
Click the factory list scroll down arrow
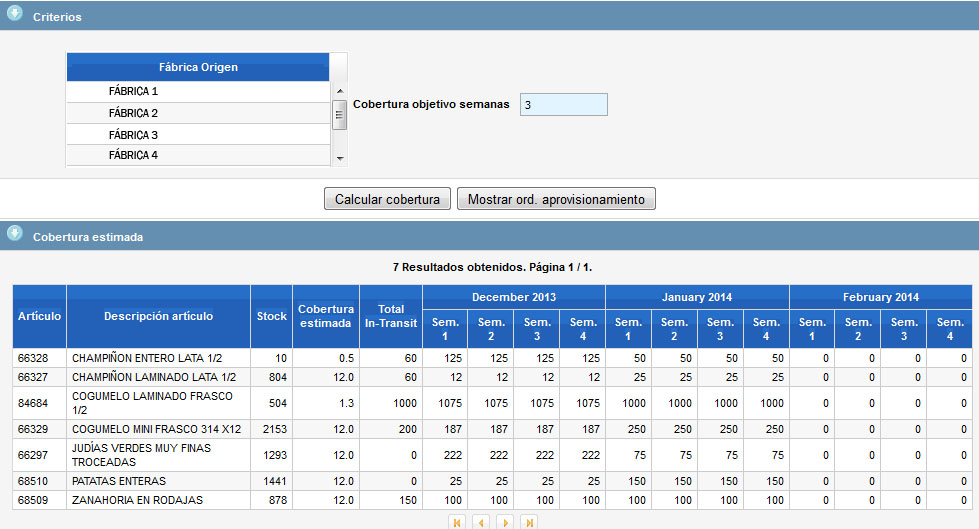tap(340, 159)
